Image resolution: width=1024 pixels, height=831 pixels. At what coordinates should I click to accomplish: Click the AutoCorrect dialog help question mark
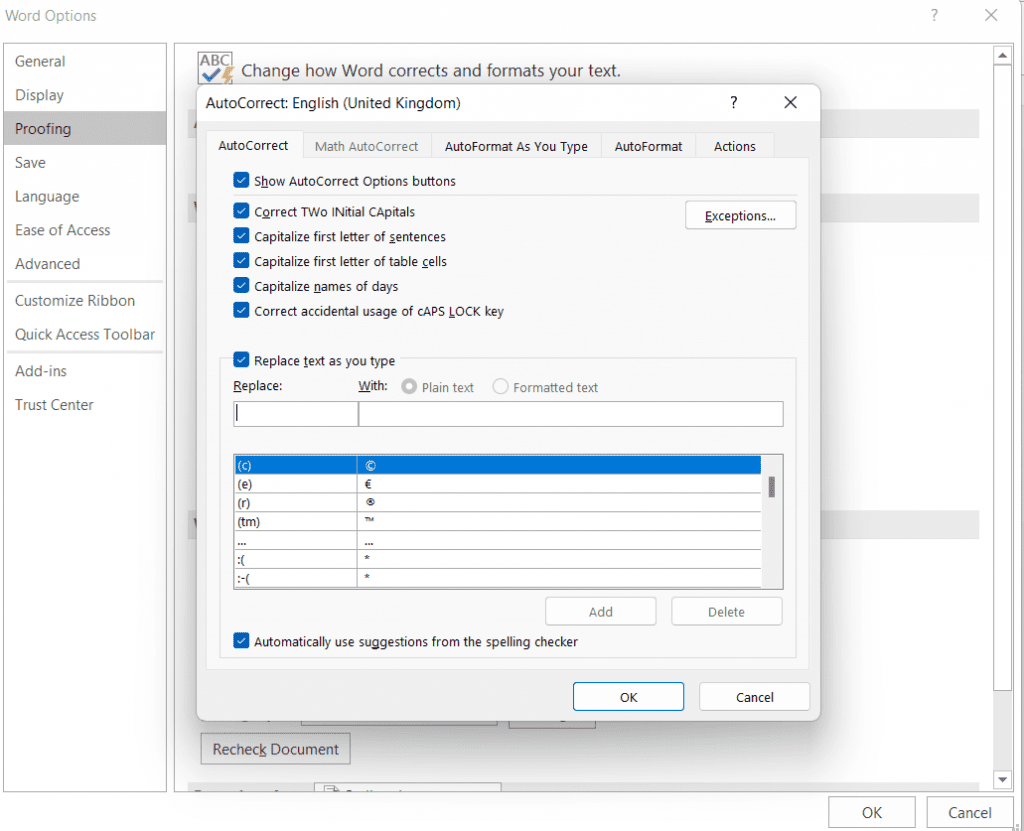[x=733, y=103]
